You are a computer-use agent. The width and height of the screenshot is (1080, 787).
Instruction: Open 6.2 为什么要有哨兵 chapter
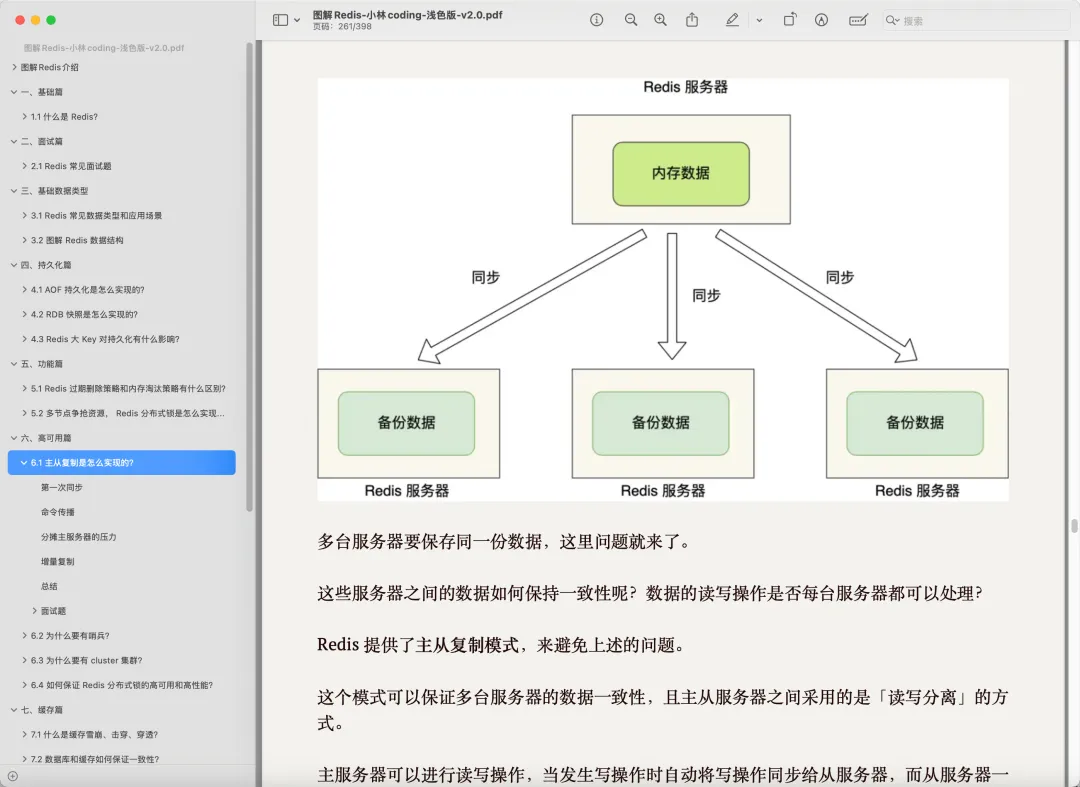coord(70,636)
